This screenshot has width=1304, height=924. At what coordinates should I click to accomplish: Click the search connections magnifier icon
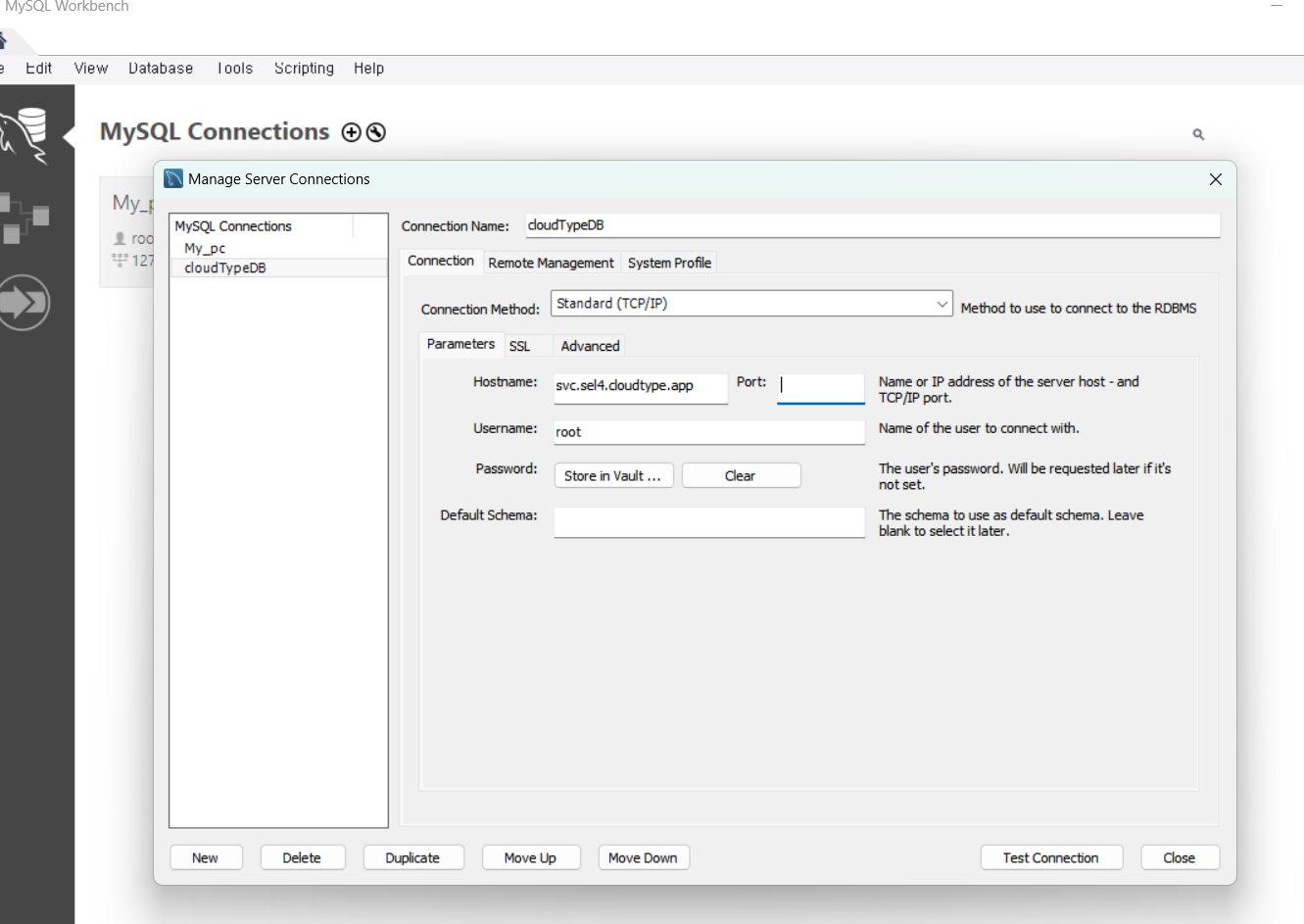1198,134
